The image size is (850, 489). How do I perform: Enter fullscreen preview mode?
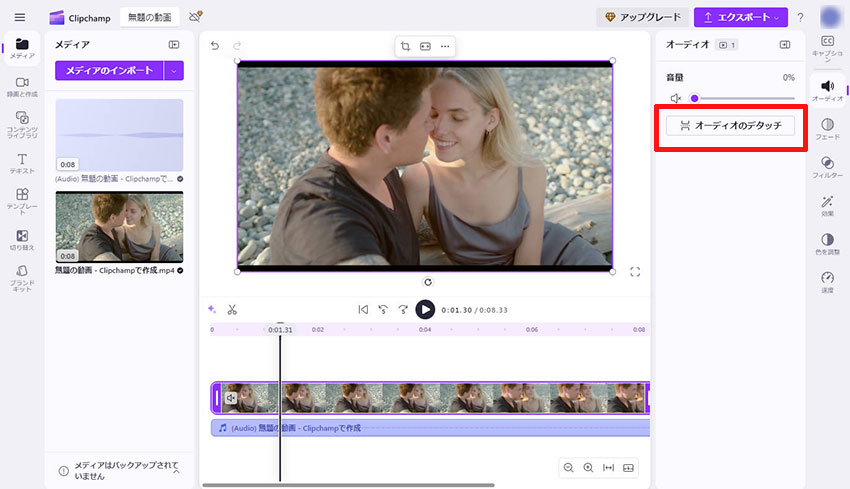pyautogui.click(x=635, y=272)
